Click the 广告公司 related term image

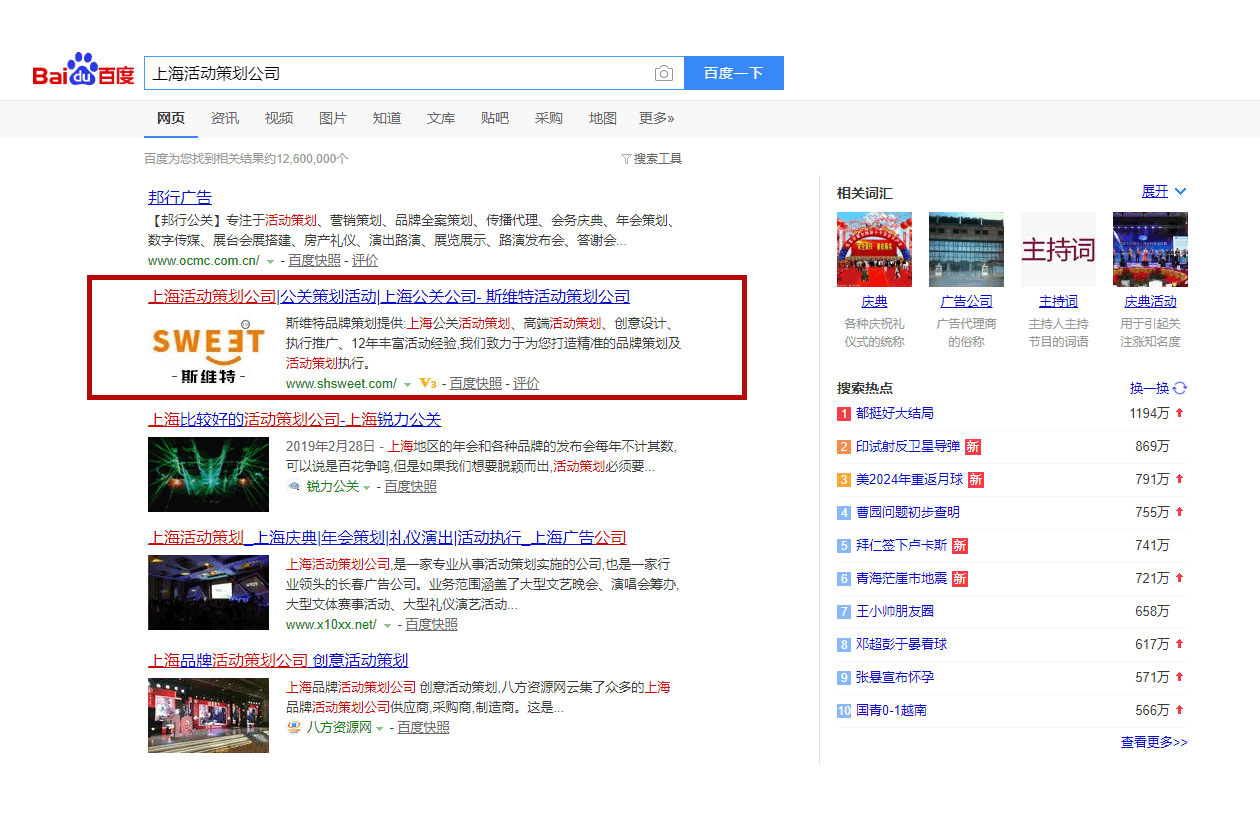(x=966, y=249)
